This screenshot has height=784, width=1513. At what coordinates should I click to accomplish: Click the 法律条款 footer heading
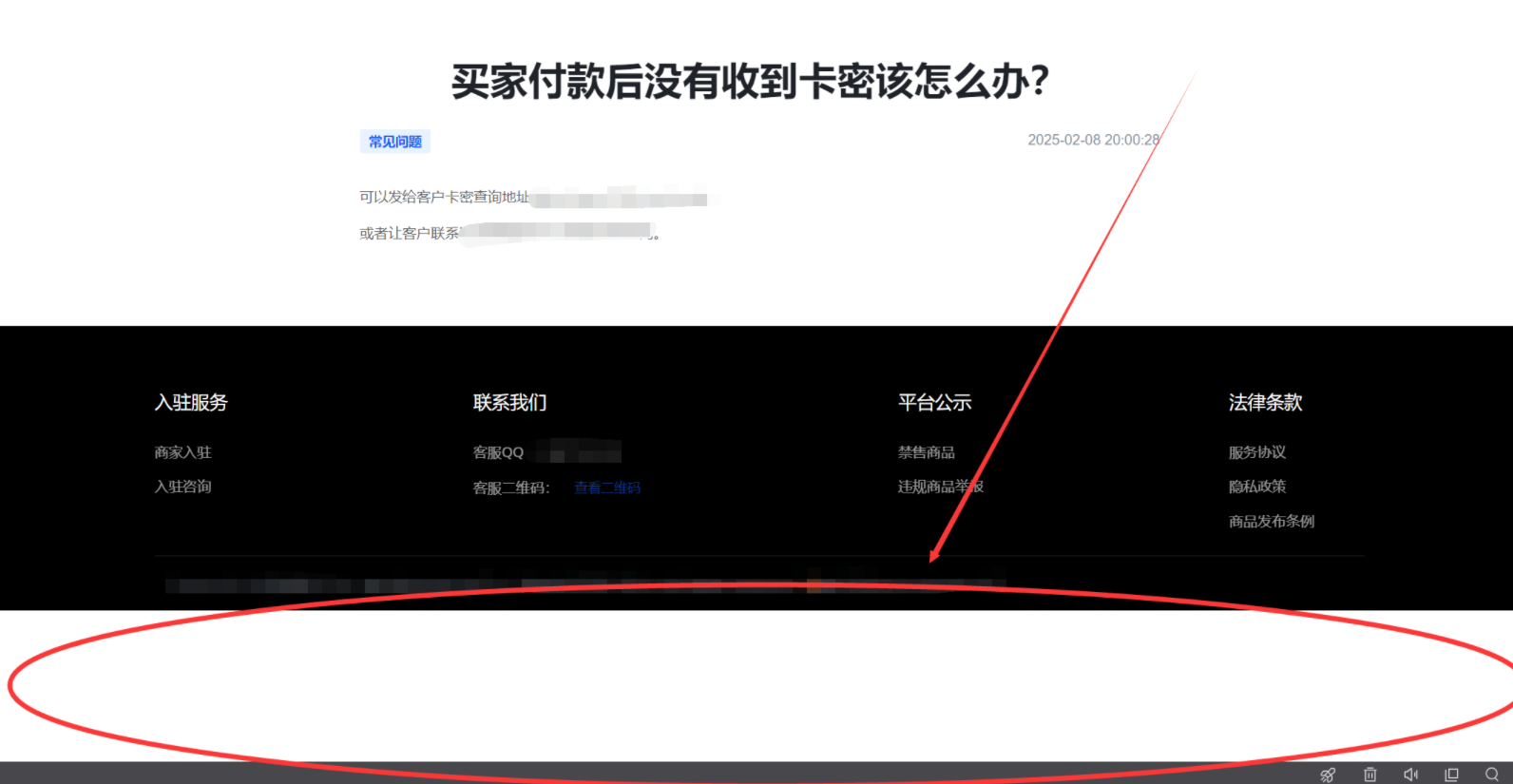[1265, 403]
